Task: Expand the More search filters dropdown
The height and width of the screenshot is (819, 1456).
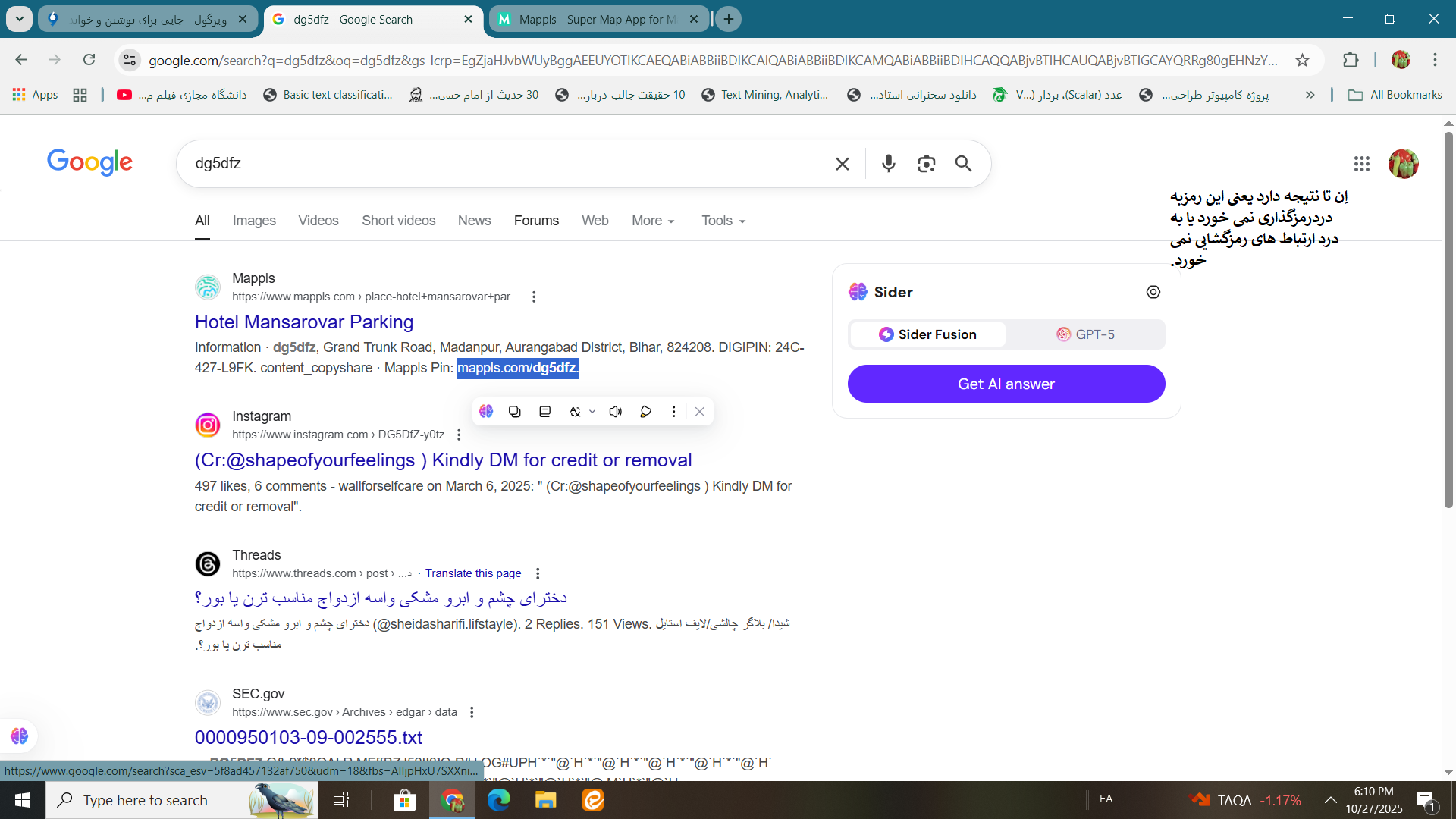Action: coord(653,221)
